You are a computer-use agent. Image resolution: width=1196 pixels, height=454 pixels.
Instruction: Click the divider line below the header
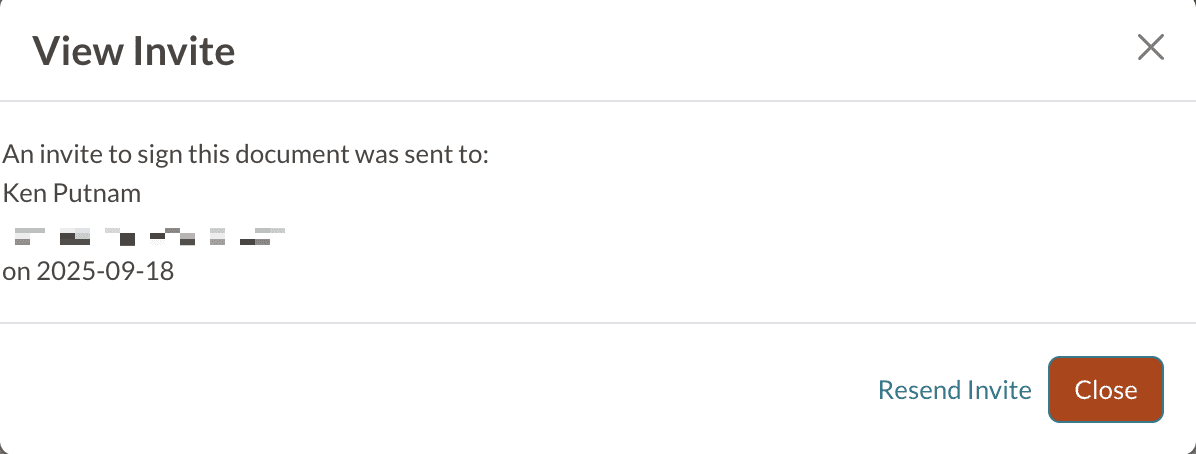pos(598,101)
